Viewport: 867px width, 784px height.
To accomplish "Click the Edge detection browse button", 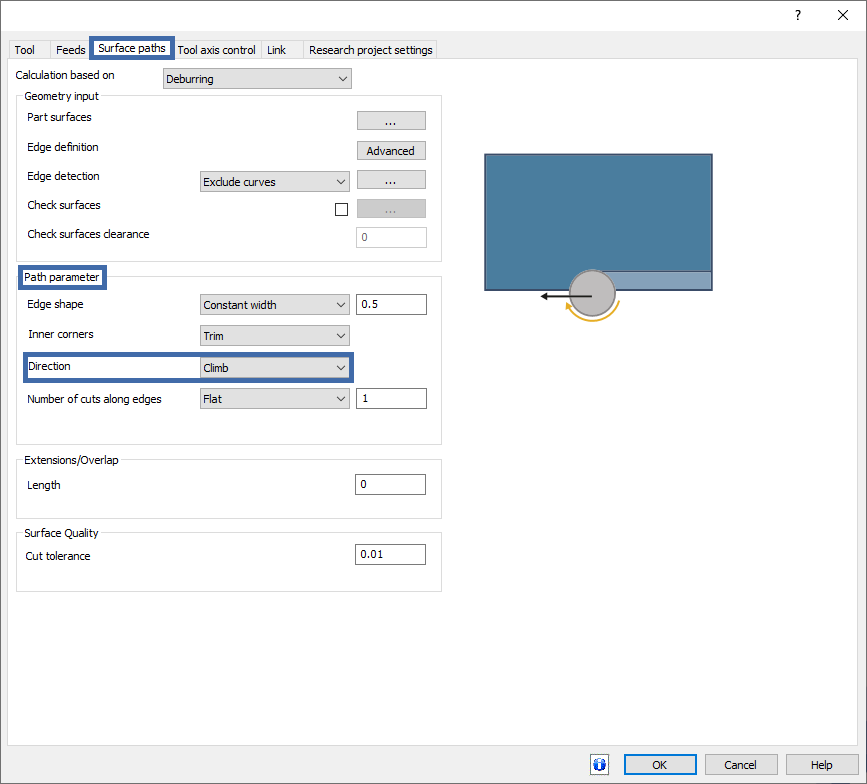I will (391, 180).
